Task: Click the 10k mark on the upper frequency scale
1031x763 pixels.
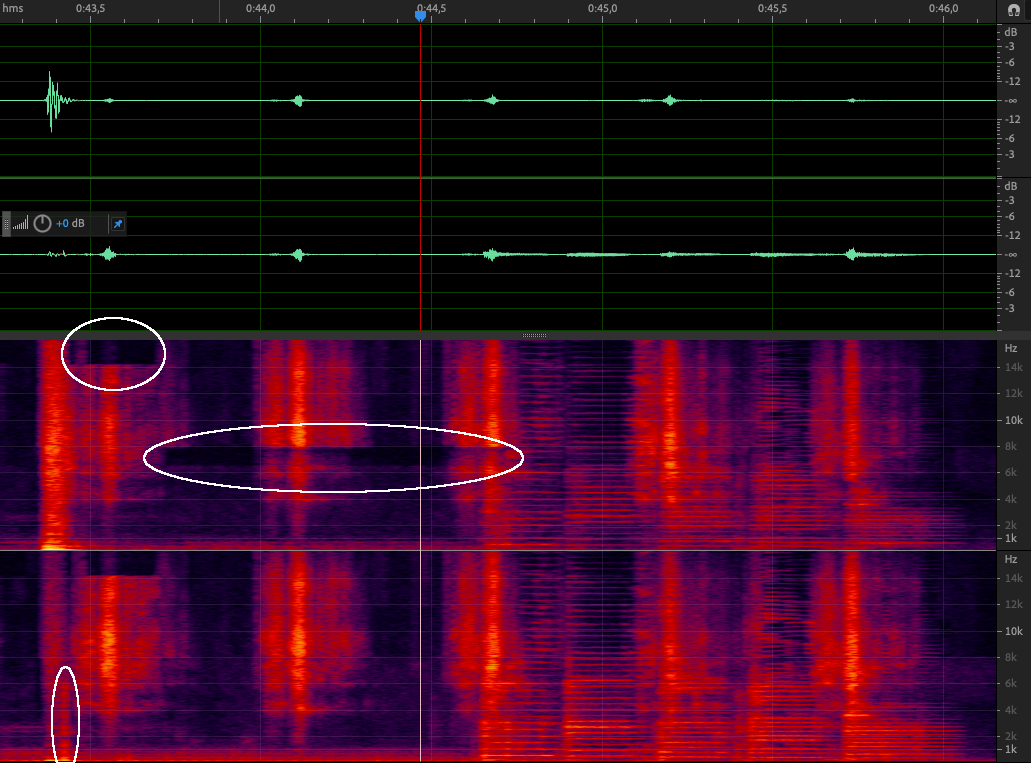Action: click(x=1012, y=420)
